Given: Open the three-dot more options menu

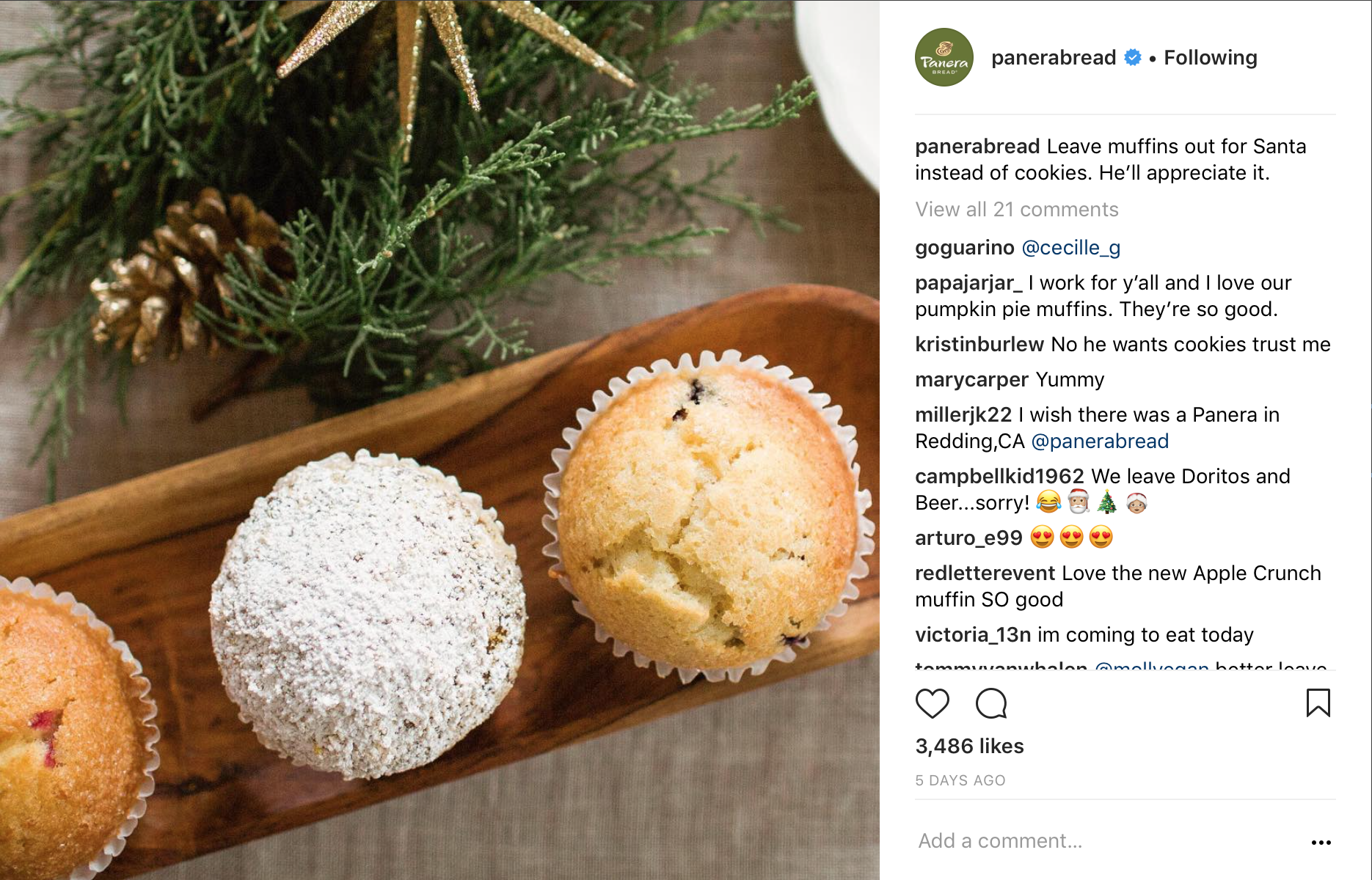Looking at the screenshot, I should point(1321,843).
